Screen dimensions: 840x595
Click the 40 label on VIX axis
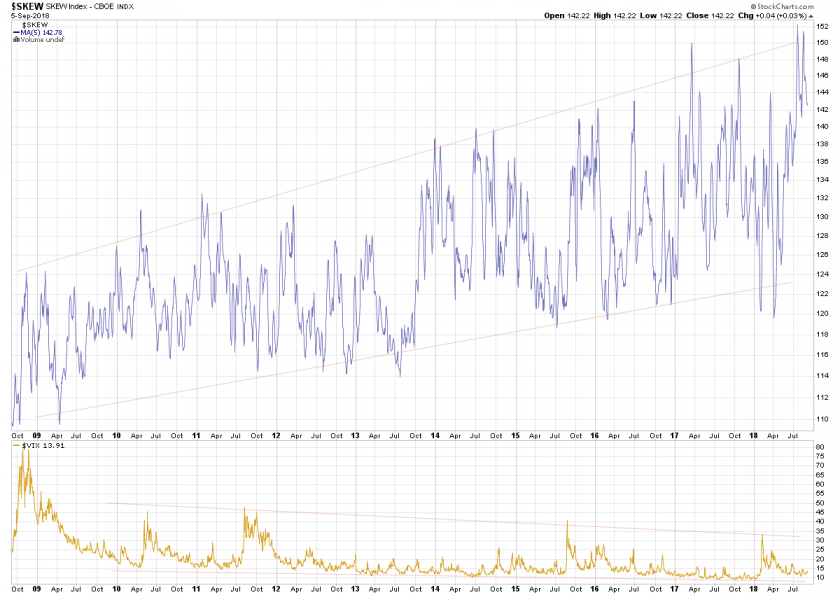(x=820, y=521)
